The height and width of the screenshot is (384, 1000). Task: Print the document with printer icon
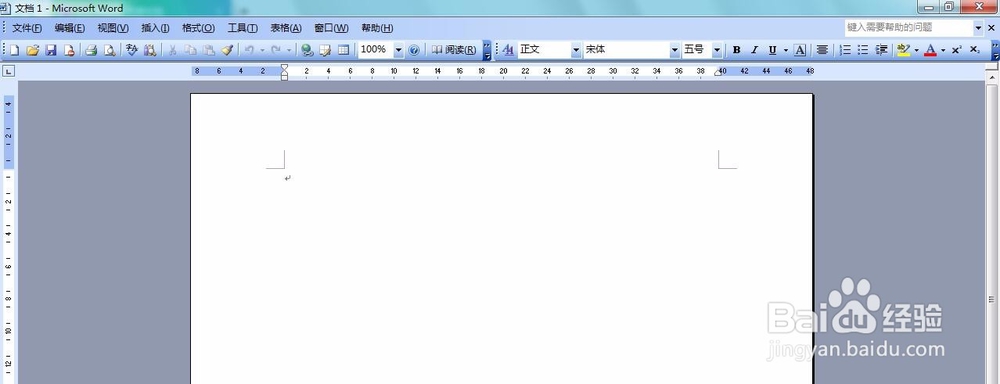[x=91, y=50]
